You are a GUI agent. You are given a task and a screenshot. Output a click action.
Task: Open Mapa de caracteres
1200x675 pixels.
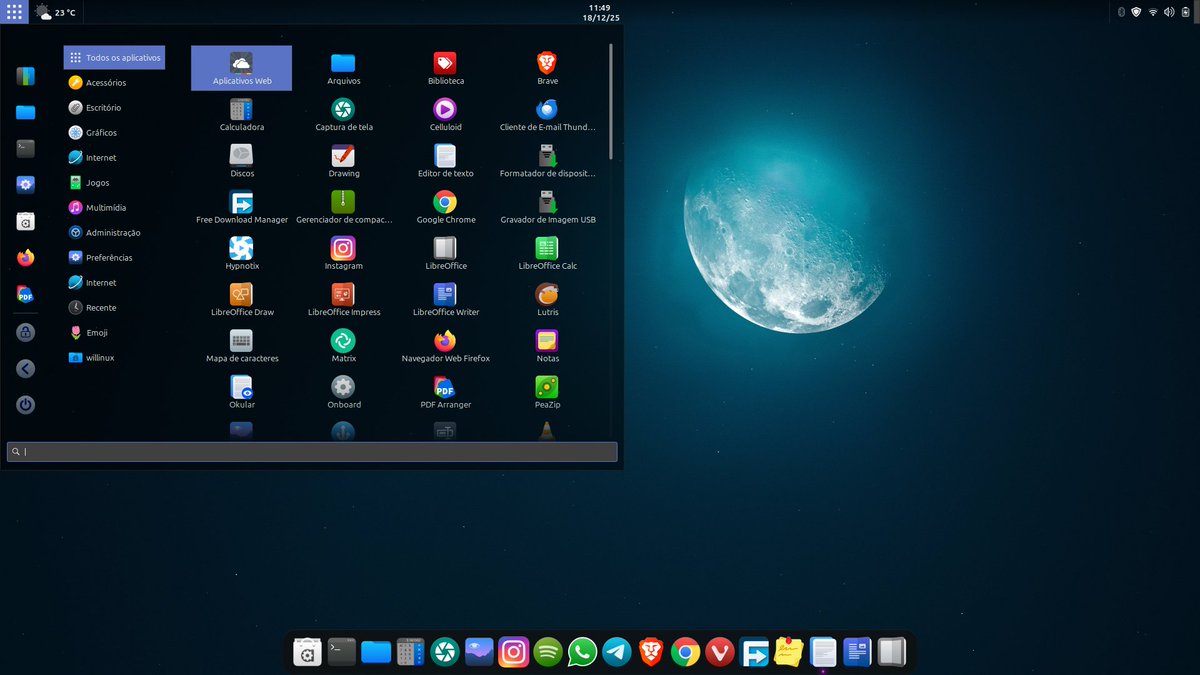click(241, 345)
